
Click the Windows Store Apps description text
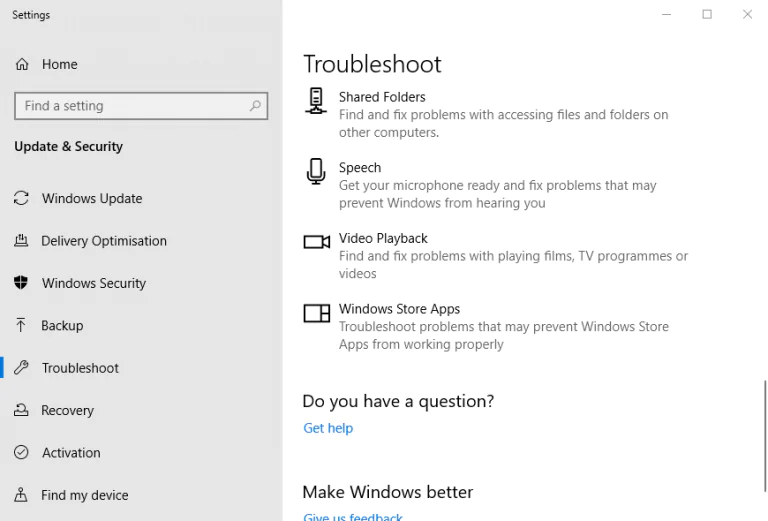click(x=504, y=335)
